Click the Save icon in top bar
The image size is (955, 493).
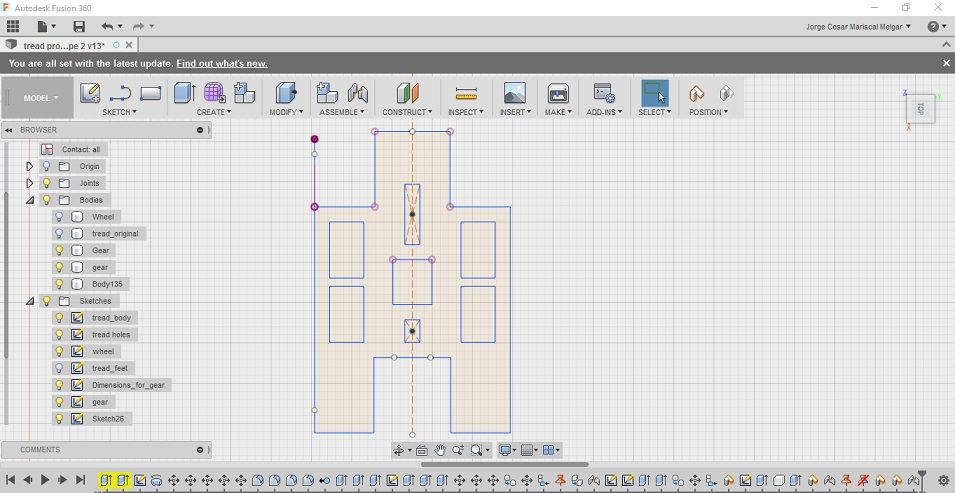click(79, 26)
